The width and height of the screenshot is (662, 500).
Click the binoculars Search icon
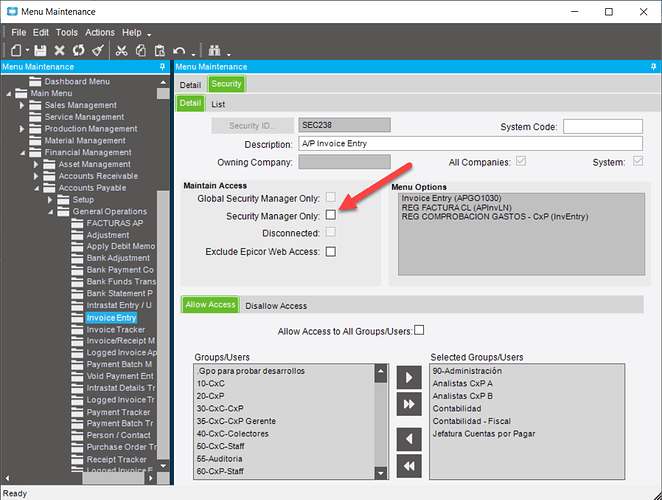(x=214, y=51)
